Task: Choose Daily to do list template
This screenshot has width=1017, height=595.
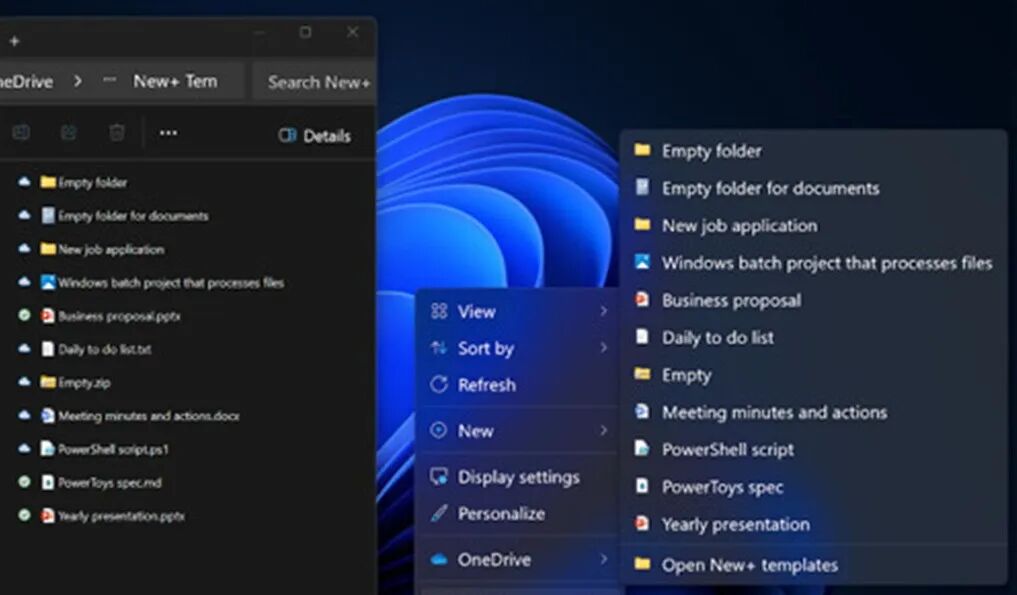Action: pyautogui.click(x=813, y=337)
